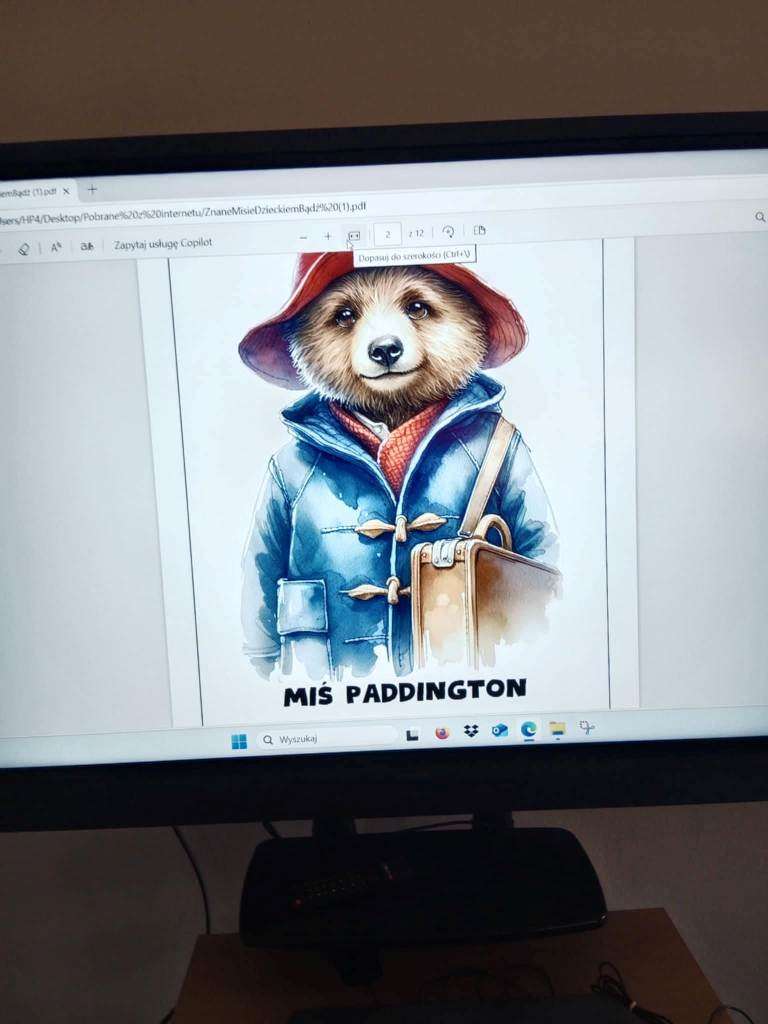This screenshot has height=1024, width=768.
Task: Open File Explorer from the taskbar
Action: click(x=557, y=728)
